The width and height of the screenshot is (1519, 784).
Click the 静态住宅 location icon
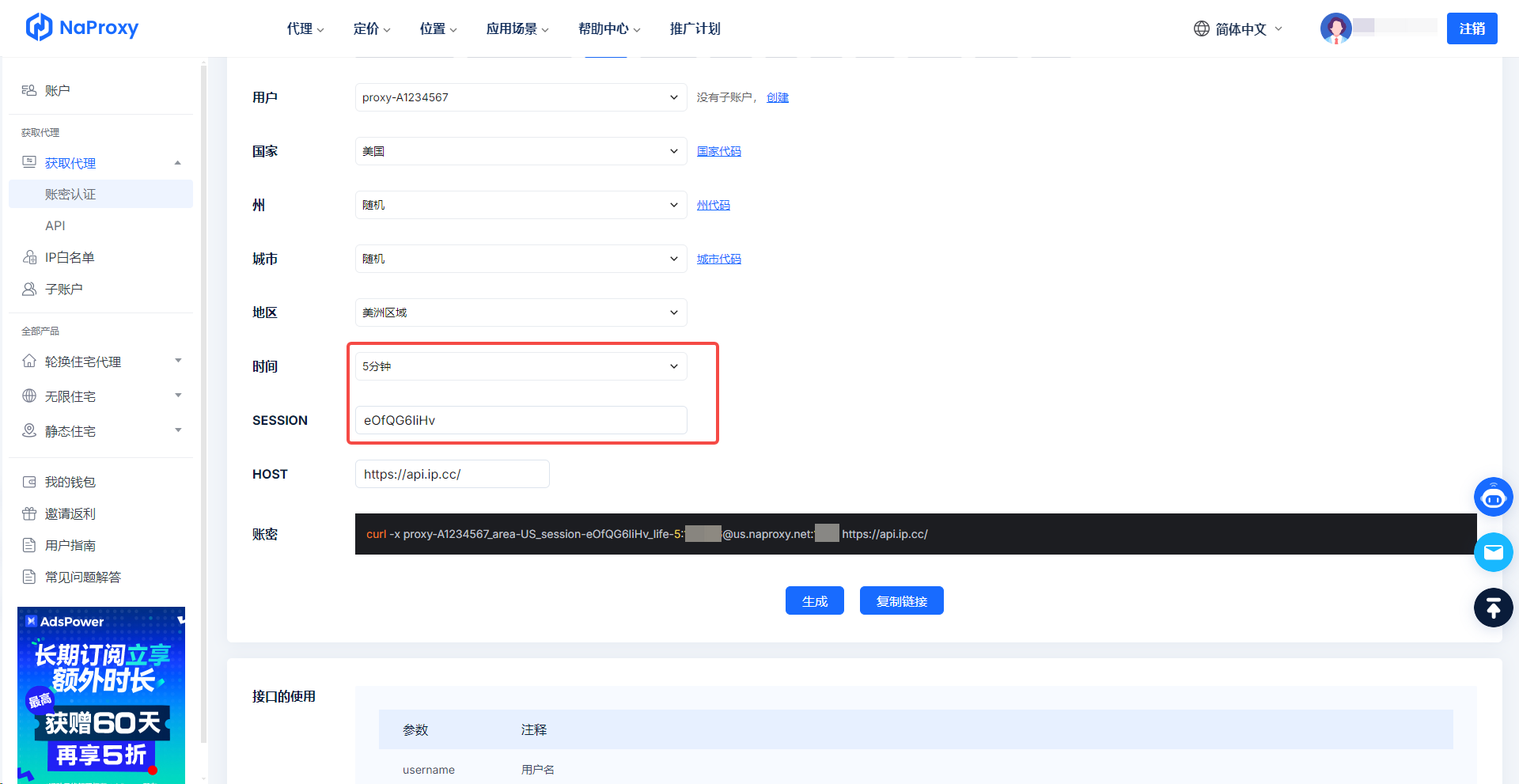(x=29, y=430)
